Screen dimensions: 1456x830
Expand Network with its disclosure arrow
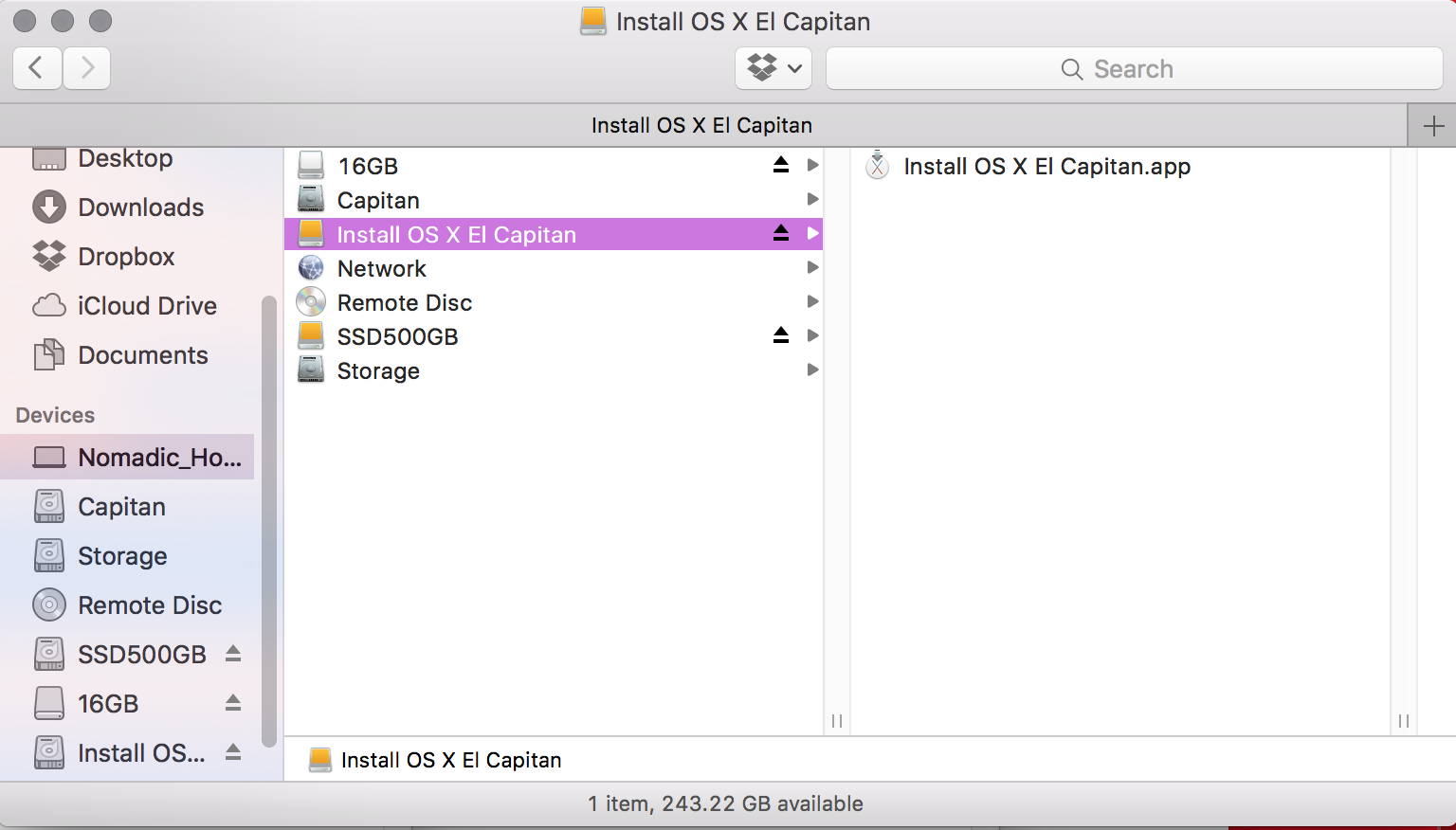pos(812,267)
